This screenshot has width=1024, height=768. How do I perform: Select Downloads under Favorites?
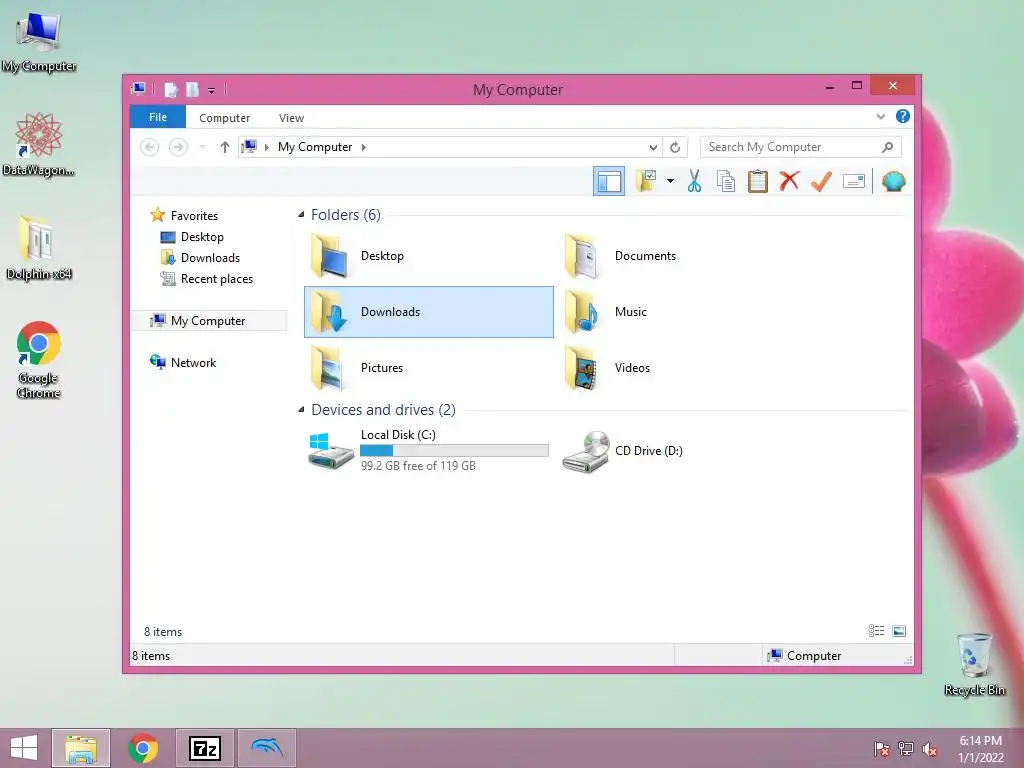click(210, 257)
